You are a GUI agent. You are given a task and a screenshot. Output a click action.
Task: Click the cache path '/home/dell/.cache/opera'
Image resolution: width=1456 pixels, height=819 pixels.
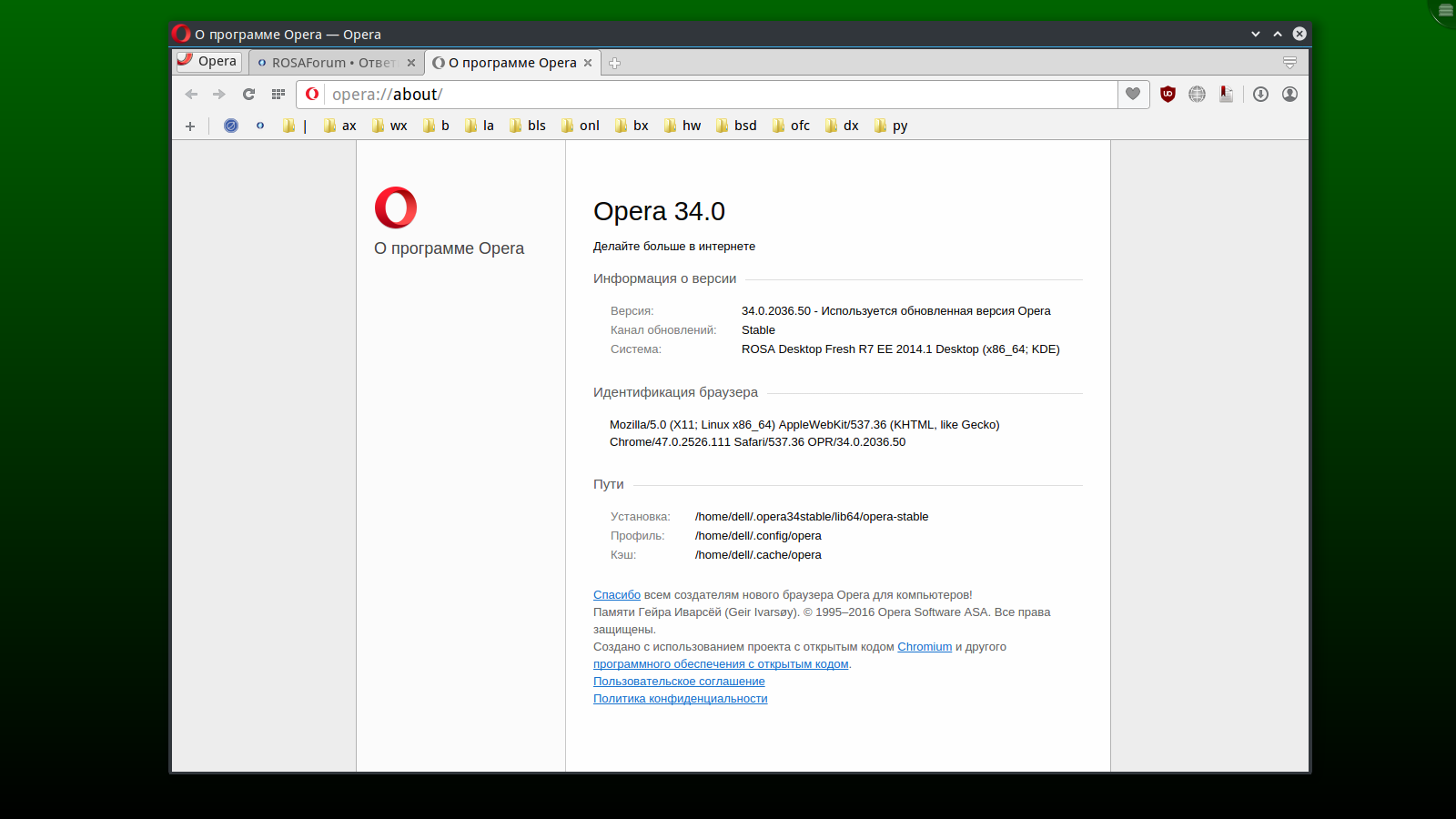tap(758, 555)
